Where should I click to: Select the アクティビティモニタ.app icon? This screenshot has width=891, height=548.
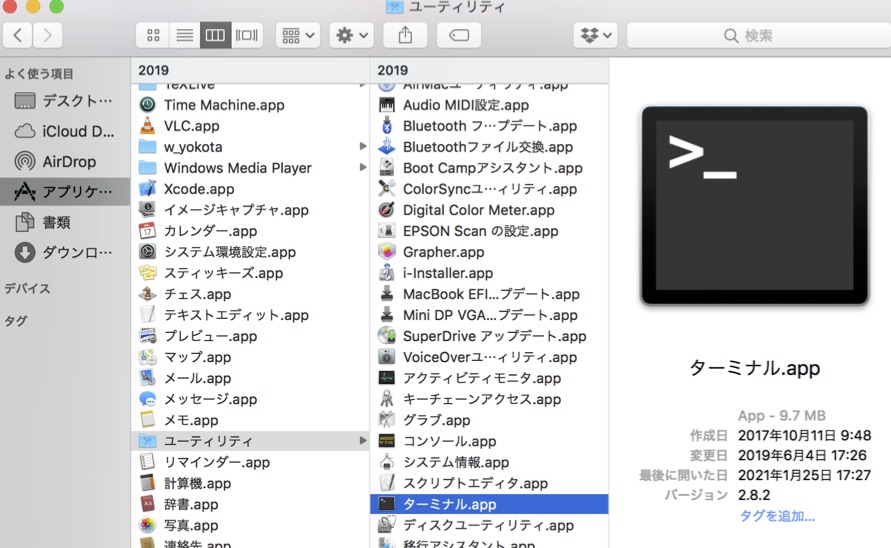click(x=386, y=377)
